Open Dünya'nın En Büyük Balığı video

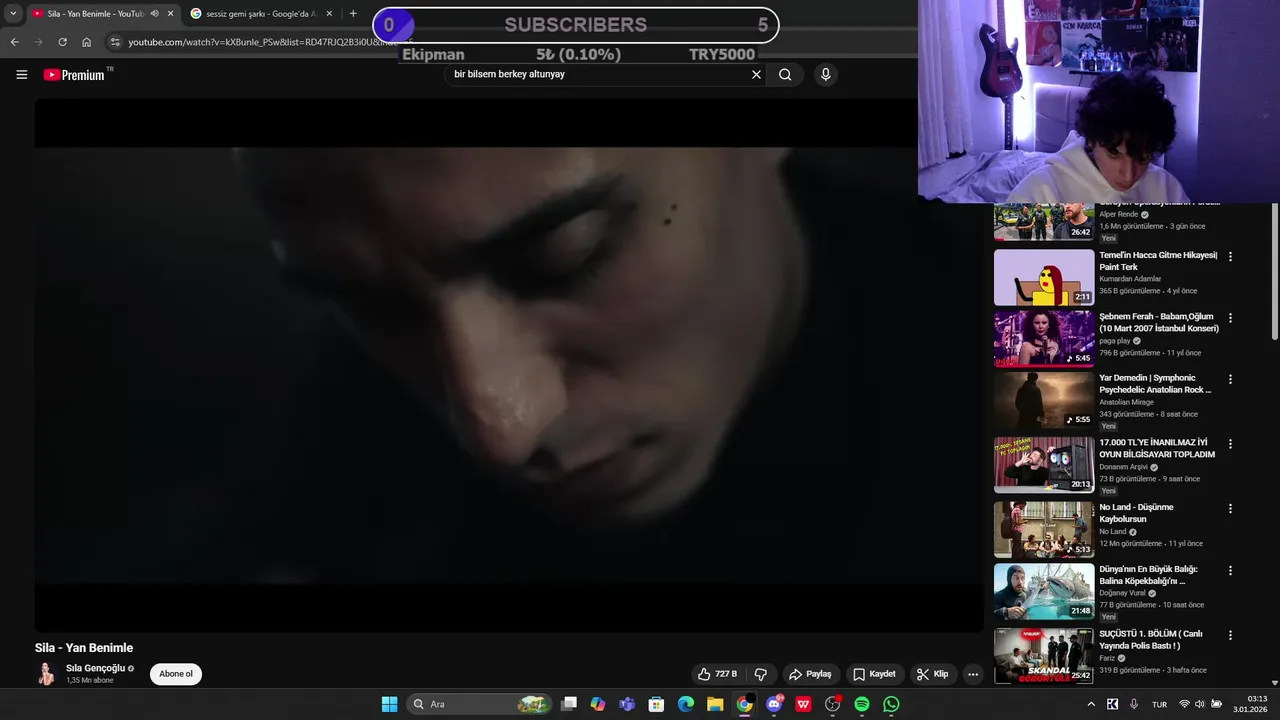coord(1044,592)
